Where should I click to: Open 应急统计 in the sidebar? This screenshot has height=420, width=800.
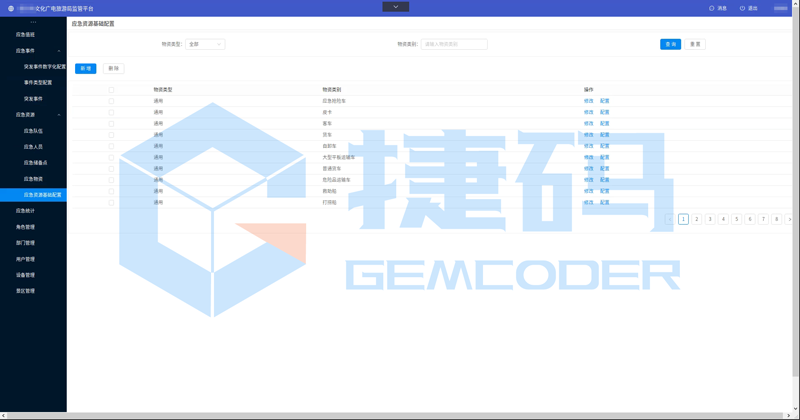point(25,211)
